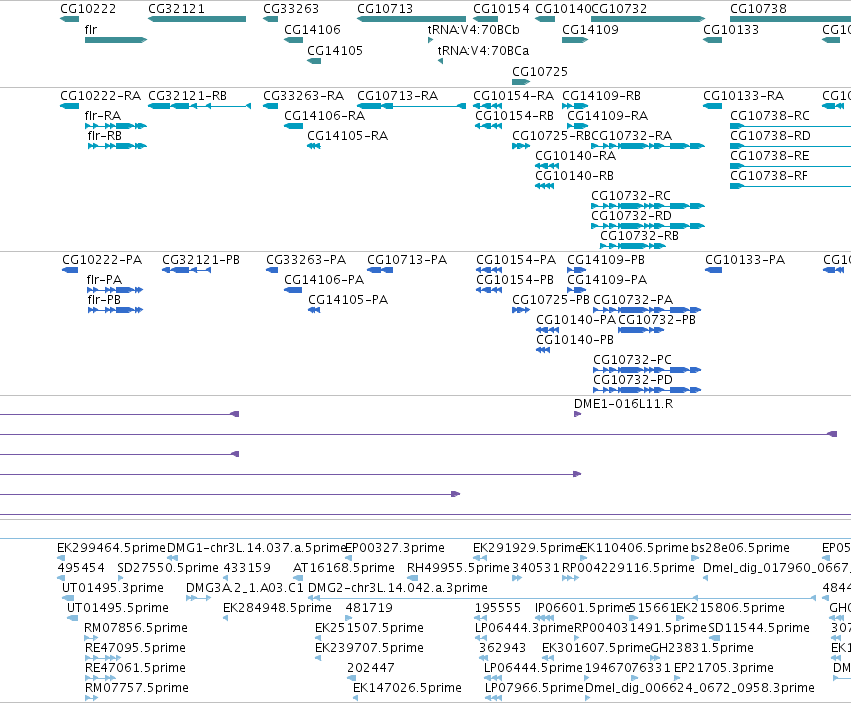Select transcript CG10738-RC
851x703 pixels.
coord(770,116)
